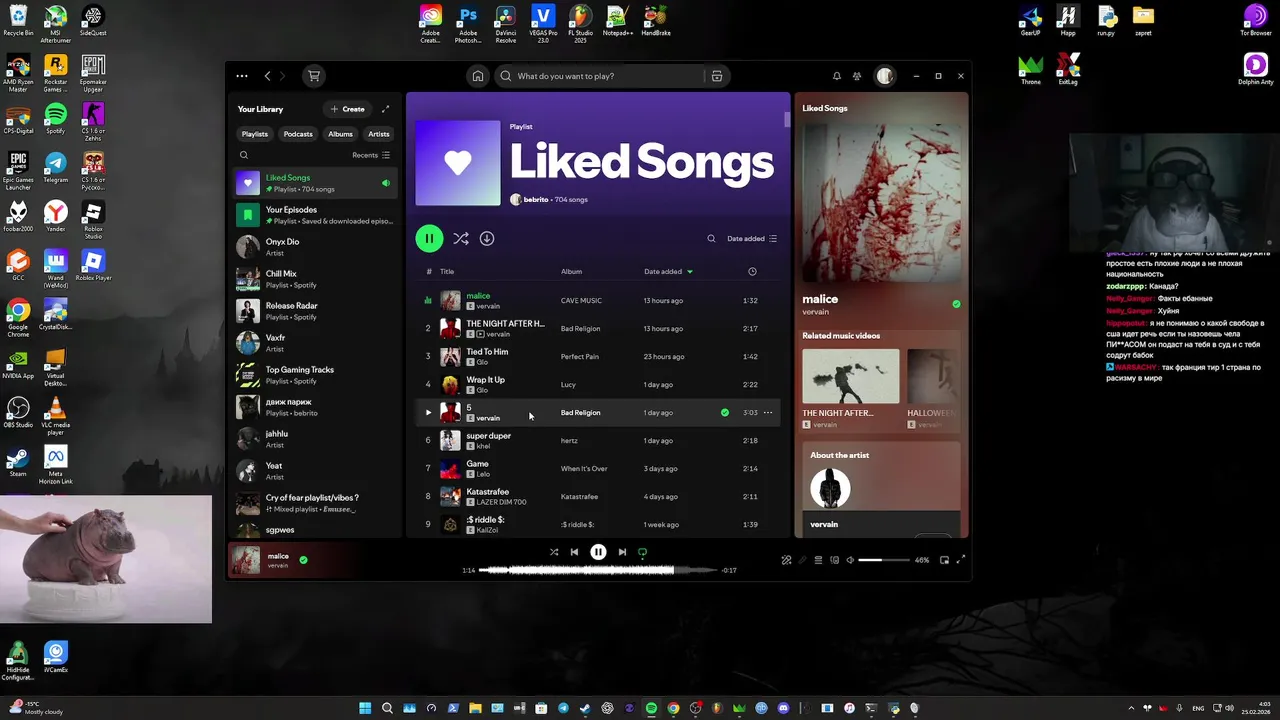Open Telegram in the taskbar
1280x720 pixels.
coord(563,708)
